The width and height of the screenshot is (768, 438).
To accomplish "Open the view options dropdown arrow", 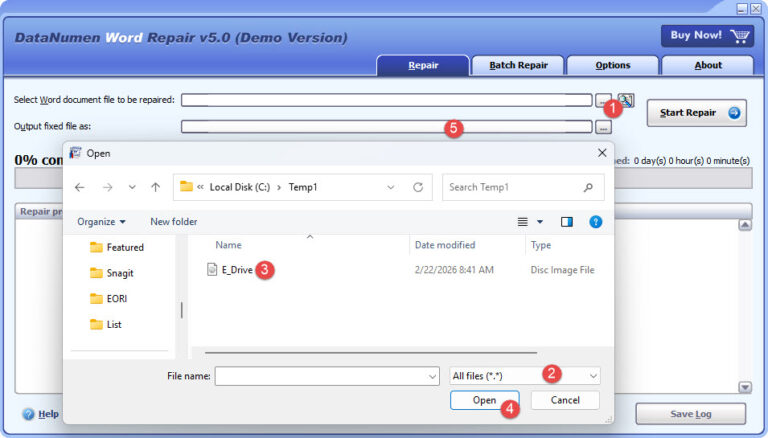I will (x=540, y=222).
